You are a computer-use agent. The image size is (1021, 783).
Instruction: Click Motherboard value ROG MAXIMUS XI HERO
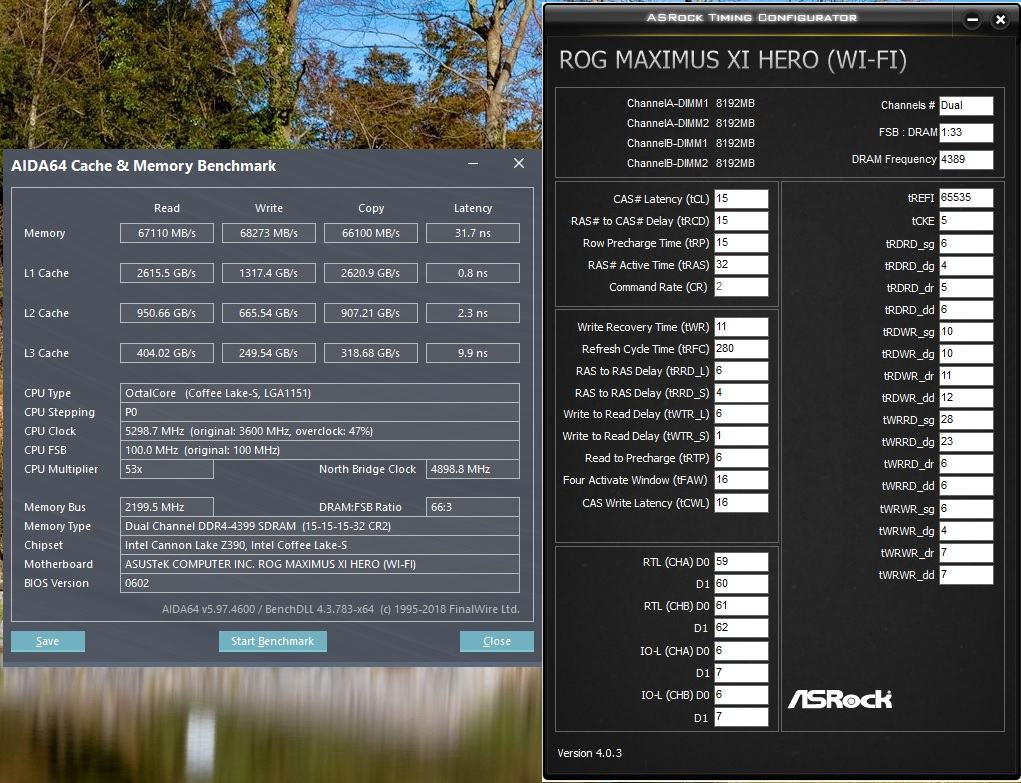320,564
